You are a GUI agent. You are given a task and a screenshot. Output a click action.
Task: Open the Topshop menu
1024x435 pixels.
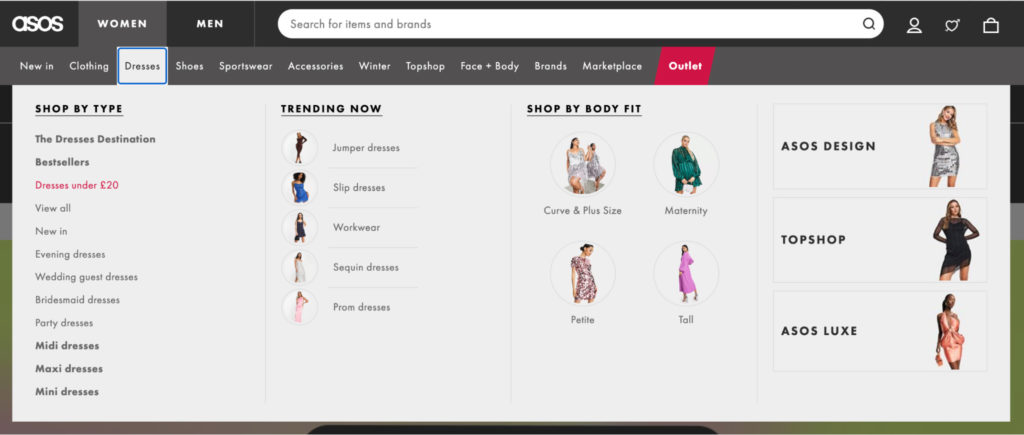pos(425,66)
